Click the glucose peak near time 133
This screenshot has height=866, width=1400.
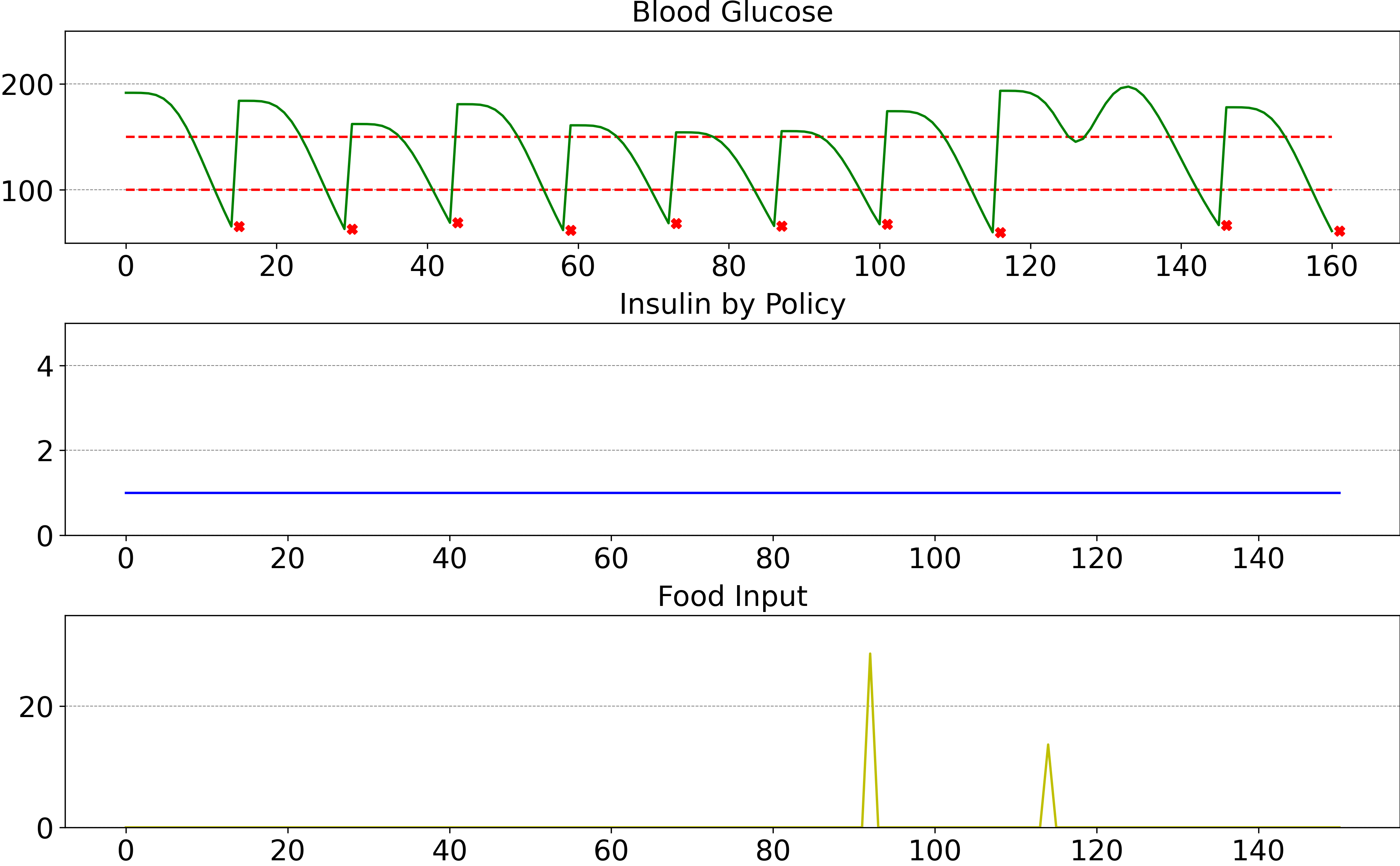pos(1128,87)
